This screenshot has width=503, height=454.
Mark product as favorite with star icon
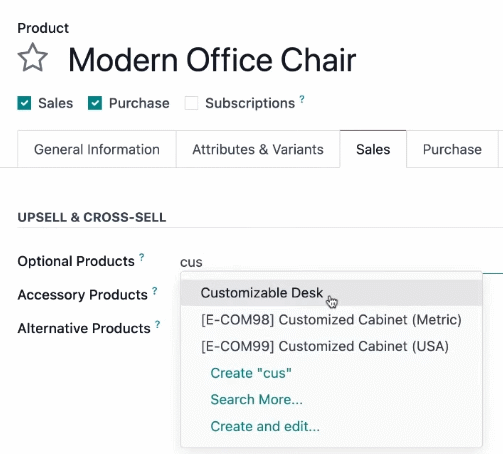33,58
